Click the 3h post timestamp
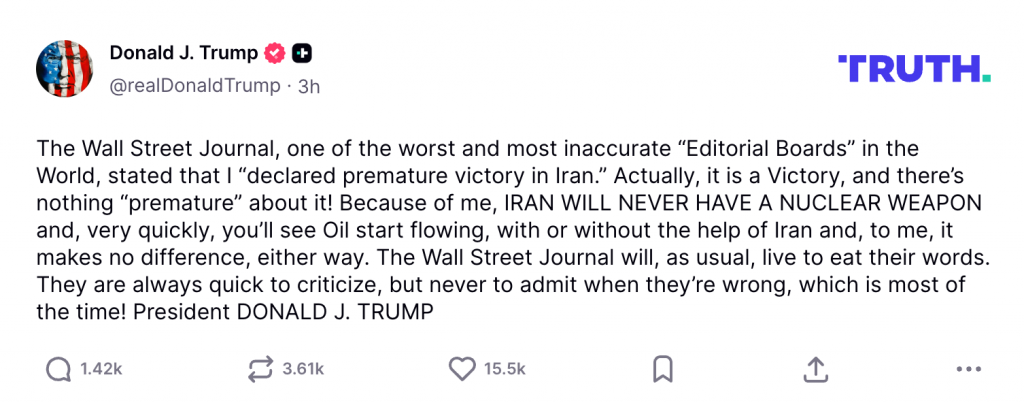 pyautogui.click(x=309, y=86)
